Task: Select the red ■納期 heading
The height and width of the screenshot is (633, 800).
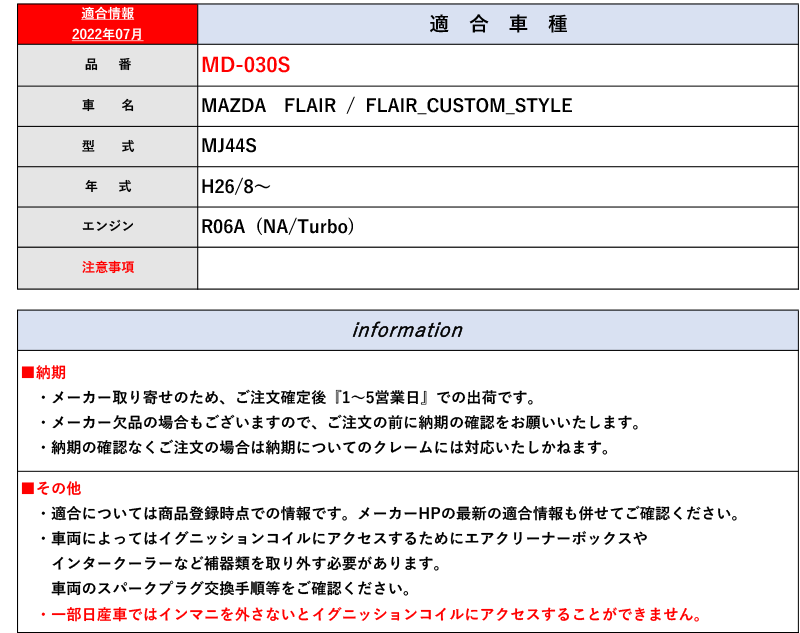Action: [44, 372]
